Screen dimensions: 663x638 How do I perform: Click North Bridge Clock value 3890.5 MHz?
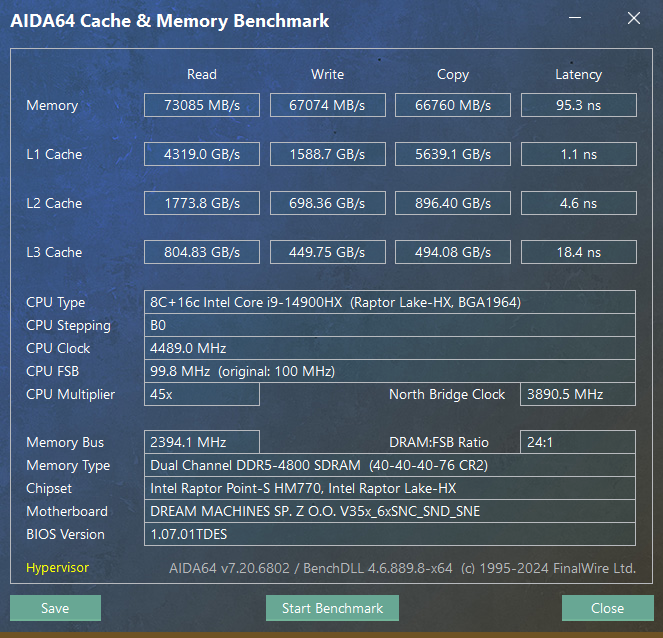pos(578,394)
